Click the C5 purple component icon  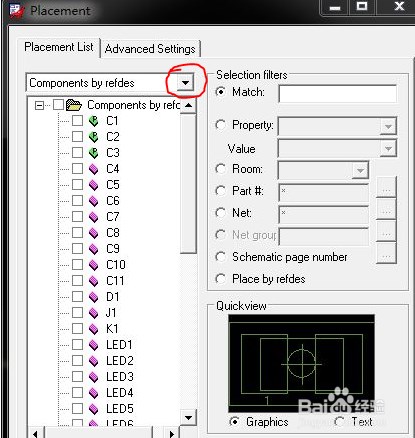coord(94,185)
